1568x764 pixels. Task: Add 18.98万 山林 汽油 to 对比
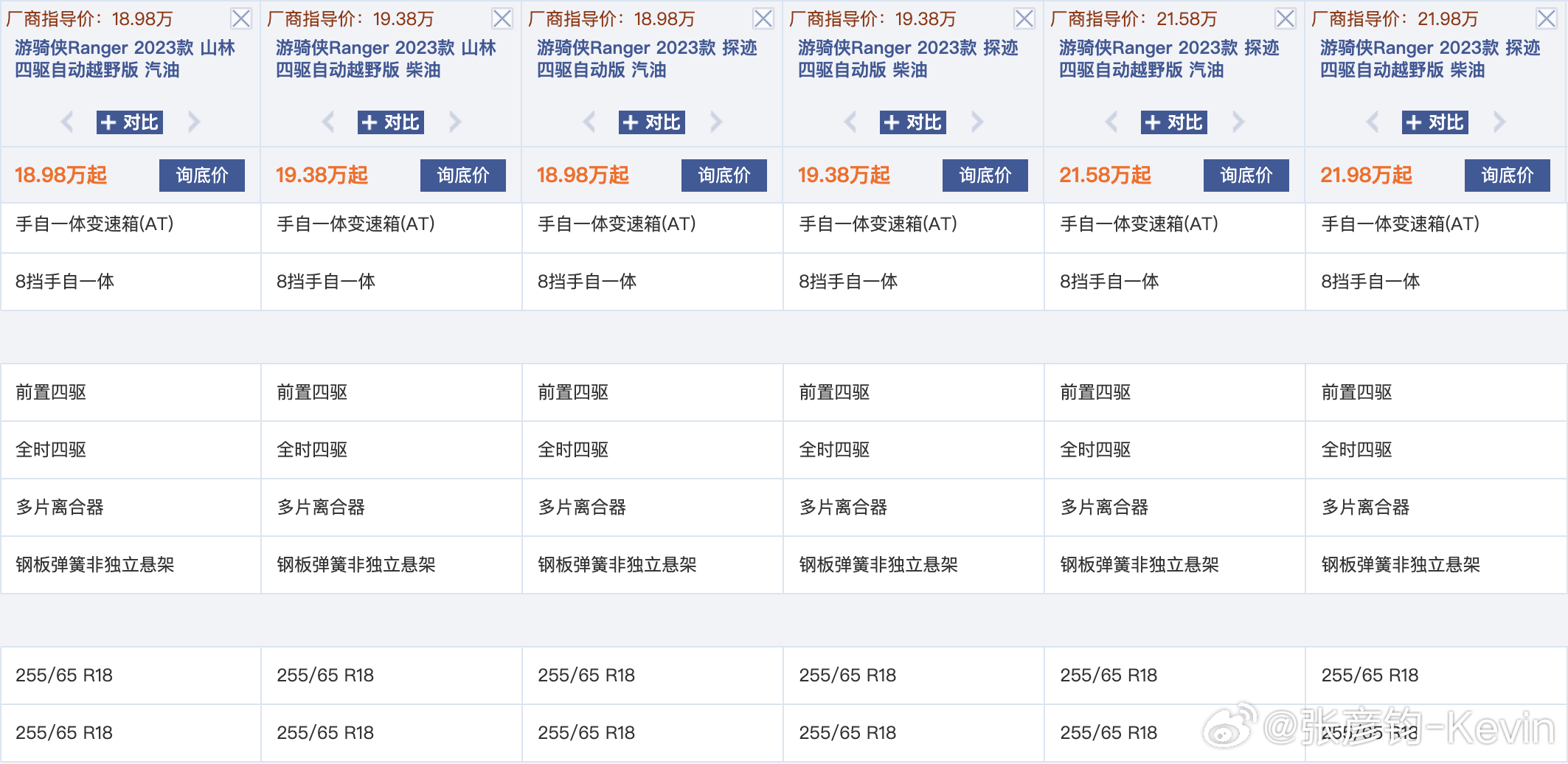coord(130,122)
